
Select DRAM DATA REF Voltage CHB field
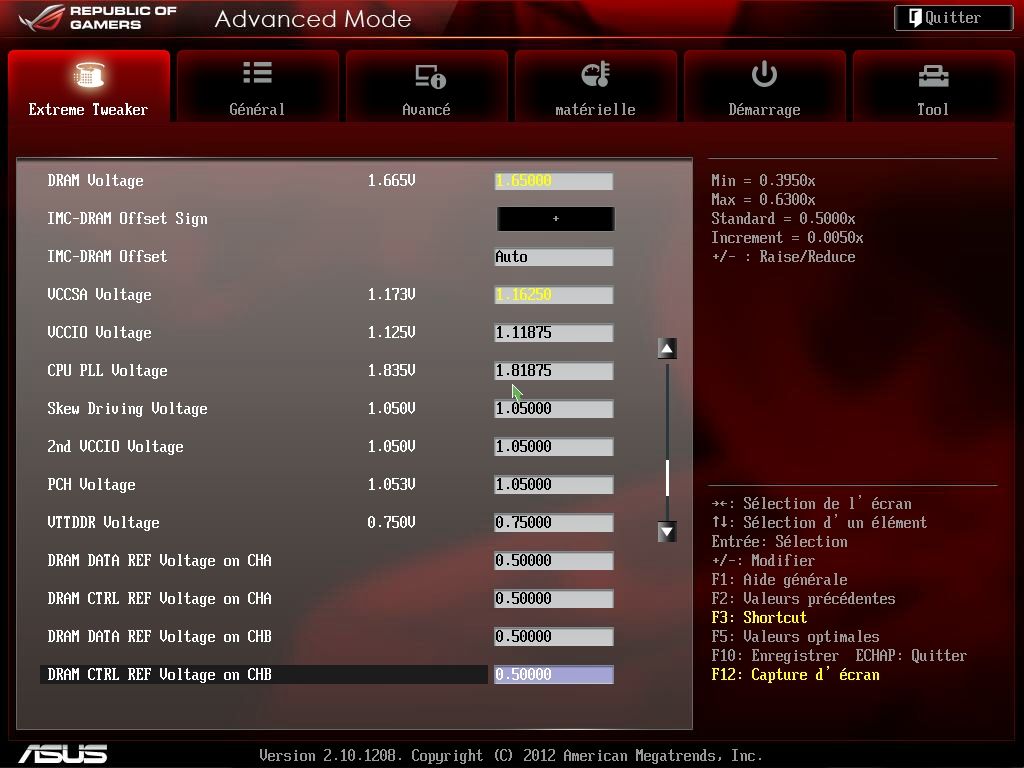(x=554, y=636)
